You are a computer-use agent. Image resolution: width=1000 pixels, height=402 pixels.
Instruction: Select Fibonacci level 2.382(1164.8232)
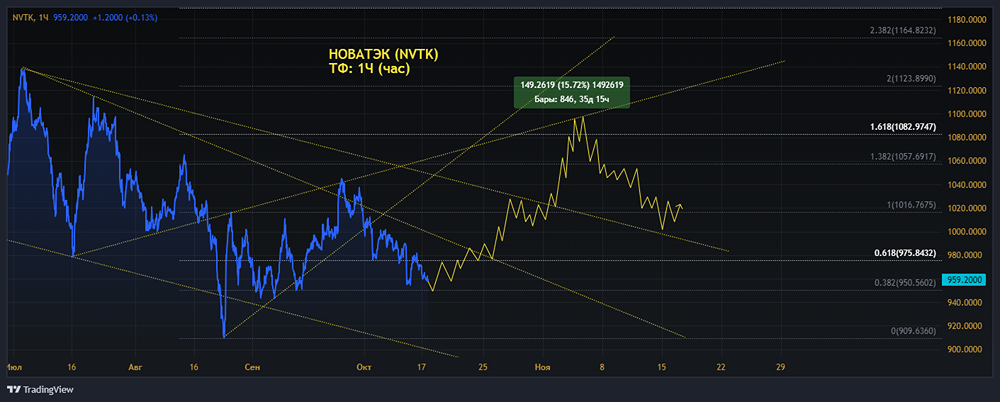coord(902,30)
